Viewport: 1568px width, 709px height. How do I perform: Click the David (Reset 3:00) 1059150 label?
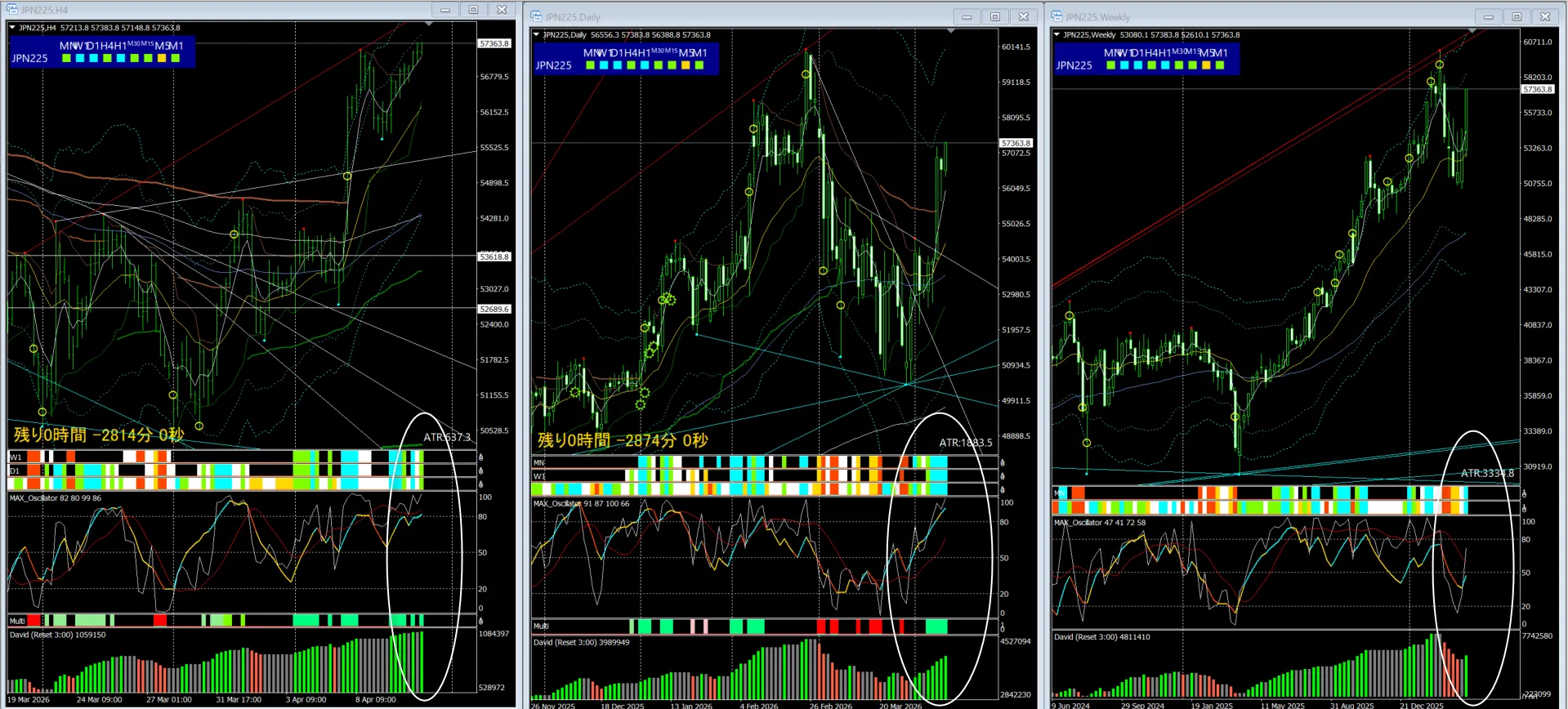[x=57, y=635]
